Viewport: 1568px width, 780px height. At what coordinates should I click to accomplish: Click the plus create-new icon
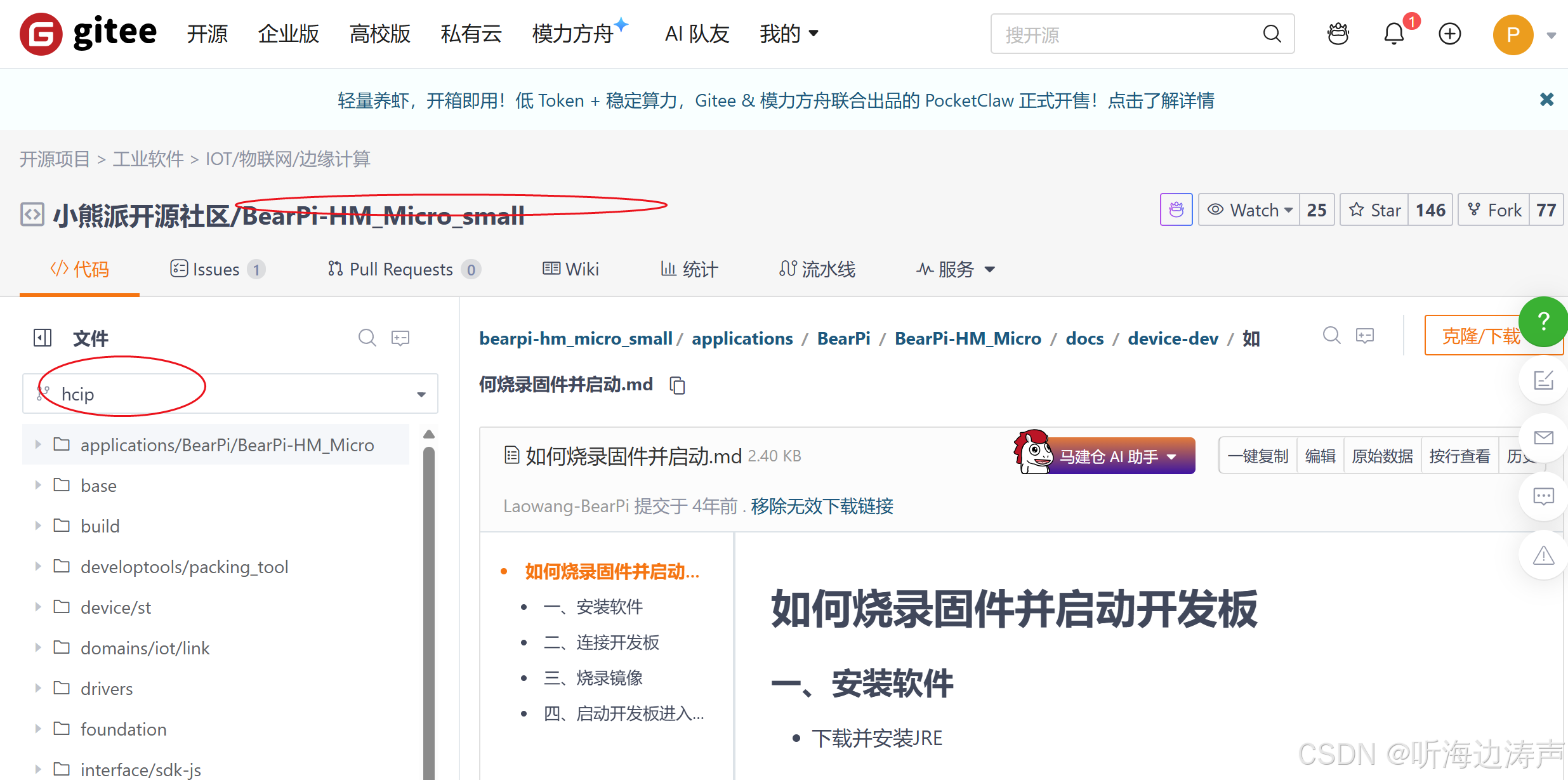click(1450, 34)
